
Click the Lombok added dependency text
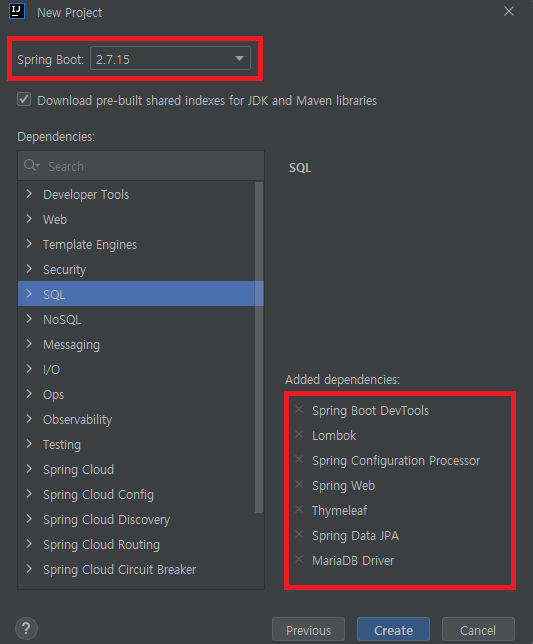pyautogui.click(x=334, y=435)
